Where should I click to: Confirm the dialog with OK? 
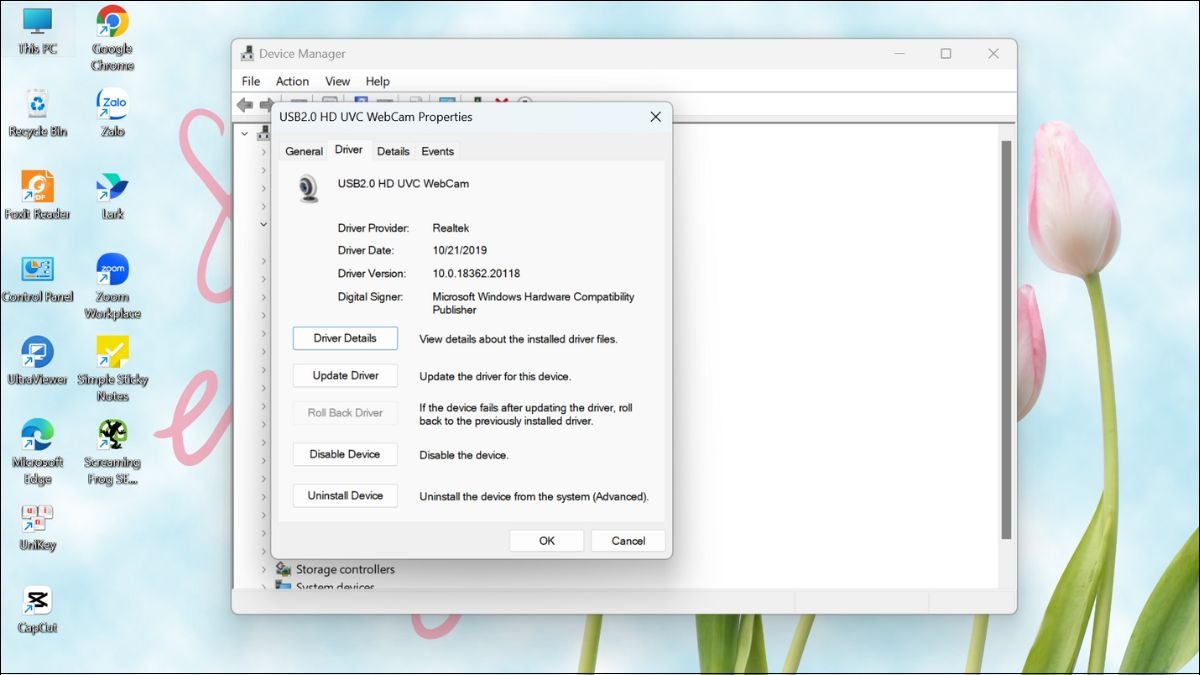tap(547, 541)
